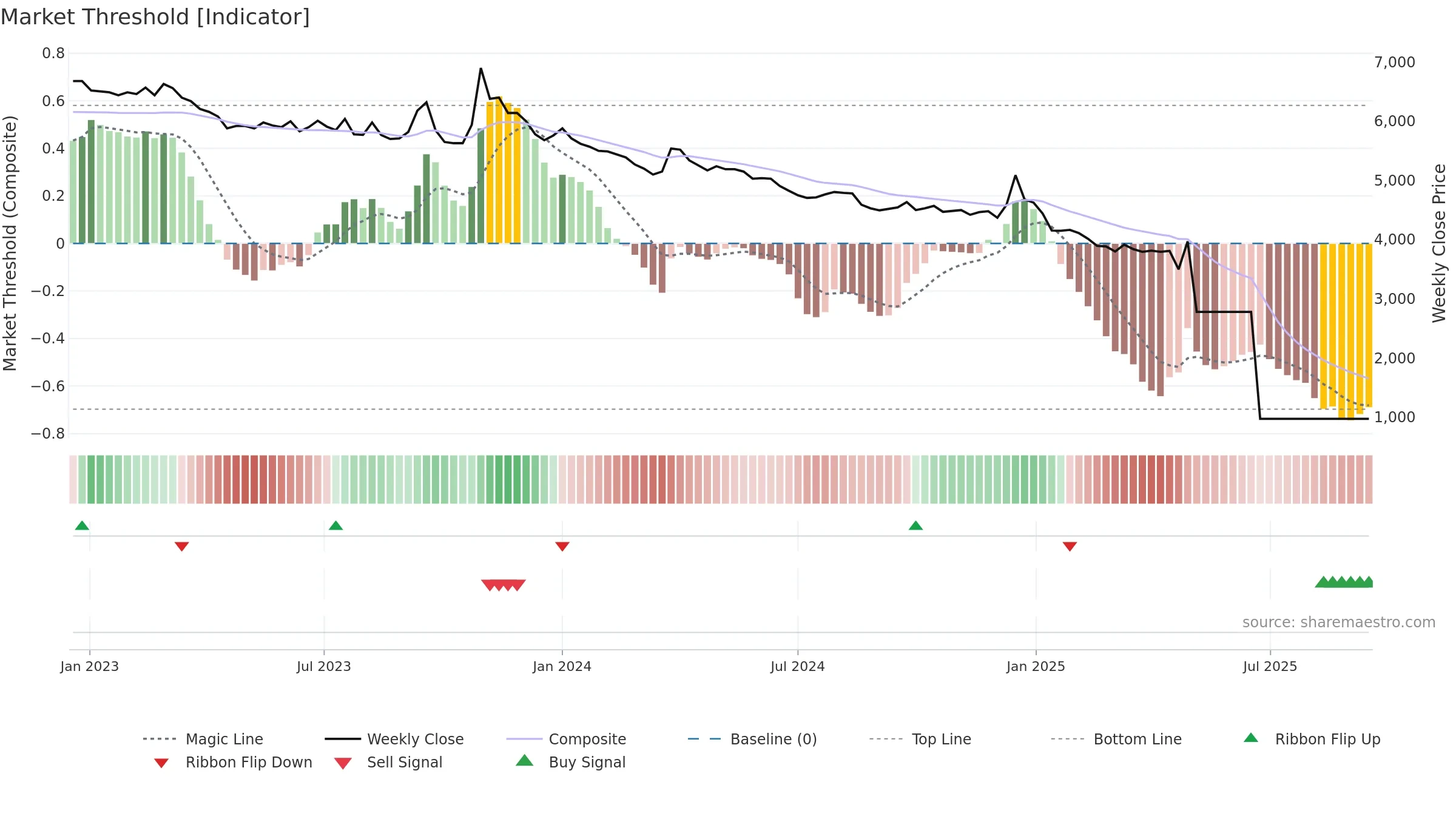1456x819 pixels.
Task: Click the ribbon flip up marker near Jan 2023
Action: point(82,525)
